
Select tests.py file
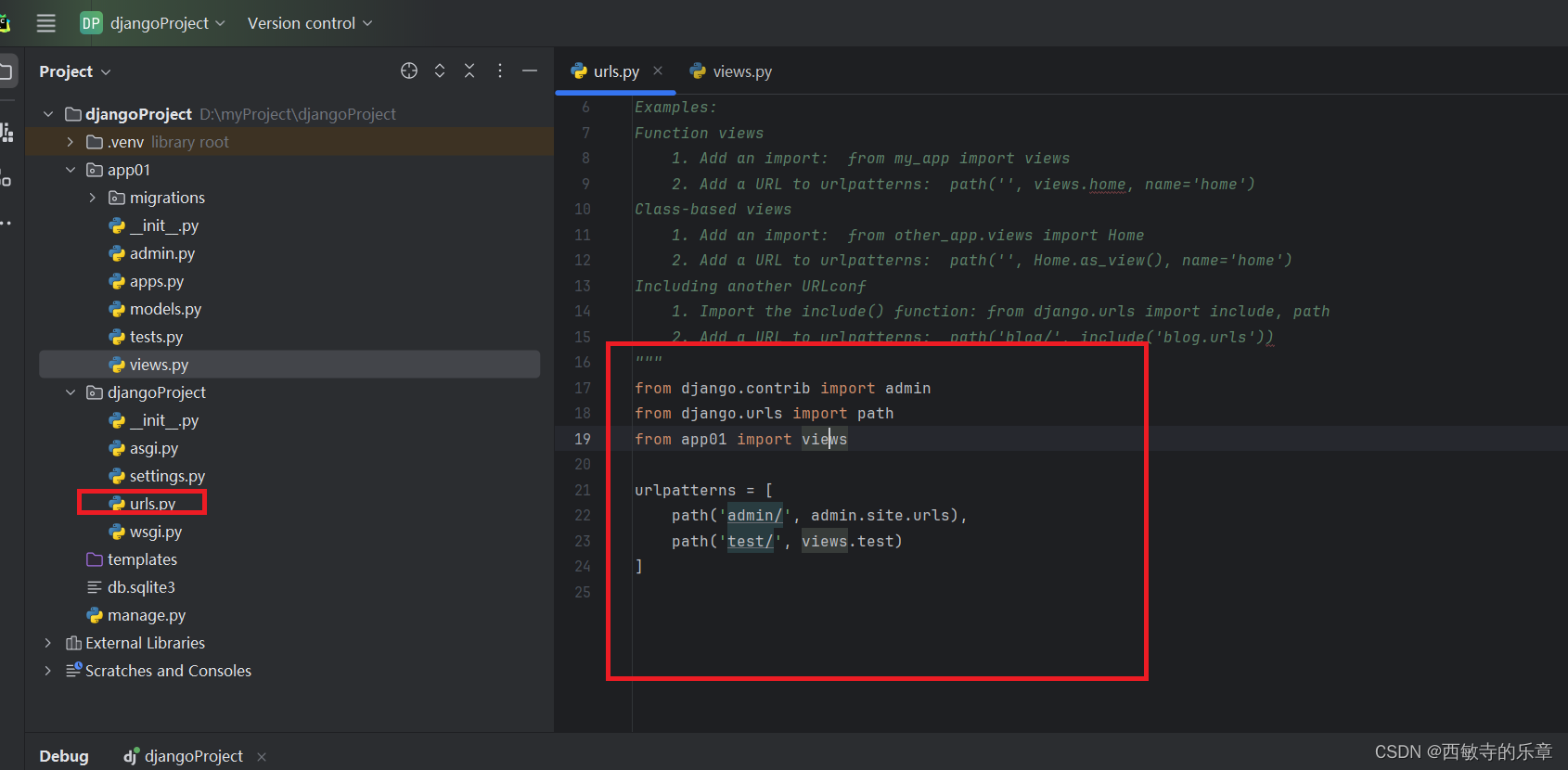pos(156,337)
